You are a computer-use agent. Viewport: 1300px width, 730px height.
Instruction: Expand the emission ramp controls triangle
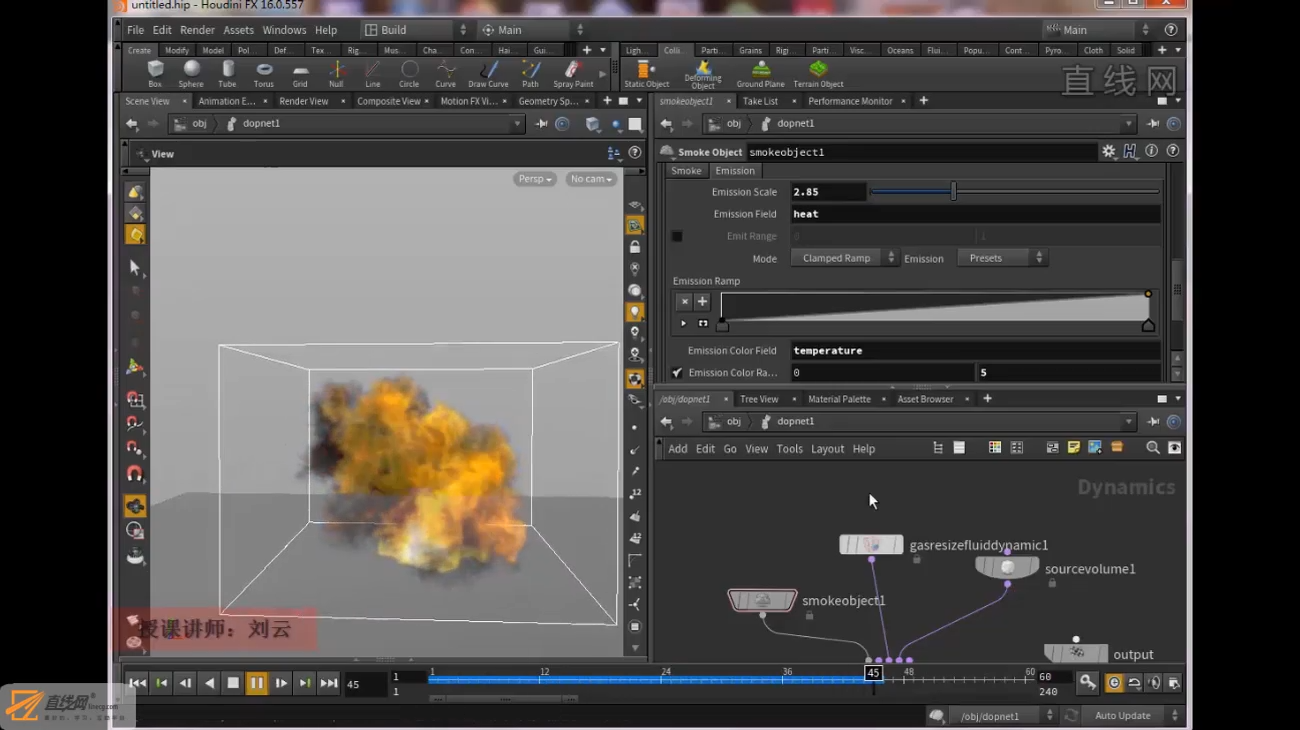coord(684,323)
